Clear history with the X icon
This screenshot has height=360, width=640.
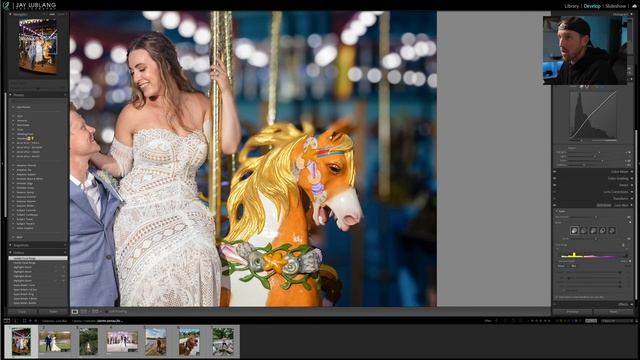[x=64, y=253]
